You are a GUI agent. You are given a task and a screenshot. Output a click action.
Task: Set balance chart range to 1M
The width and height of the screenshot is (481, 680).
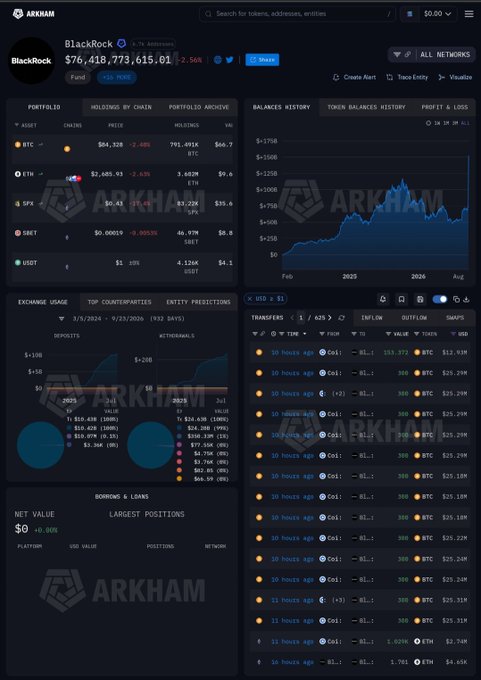click(446, 123)
